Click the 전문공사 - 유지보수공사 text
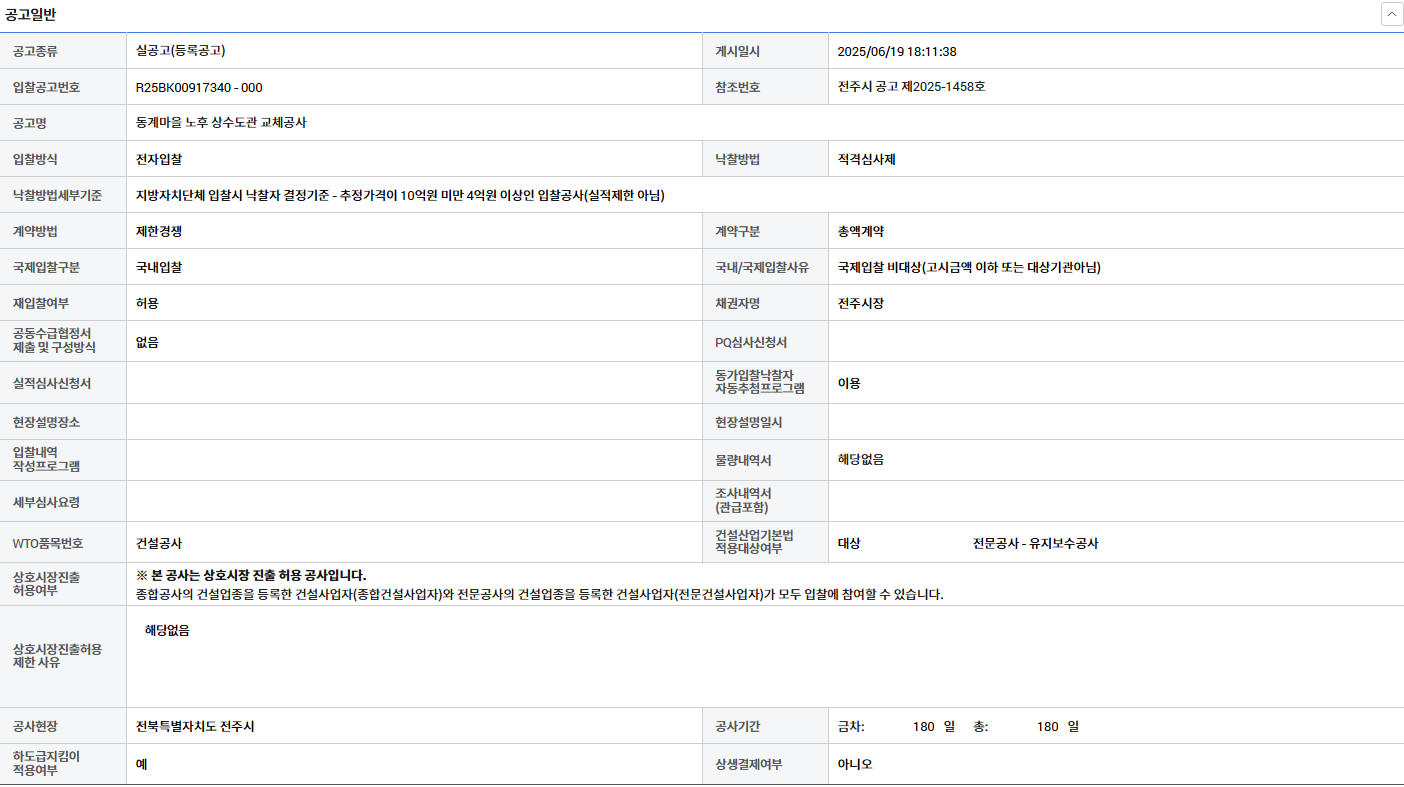Screen dimensions: 1404x787 pos(1035,544)
